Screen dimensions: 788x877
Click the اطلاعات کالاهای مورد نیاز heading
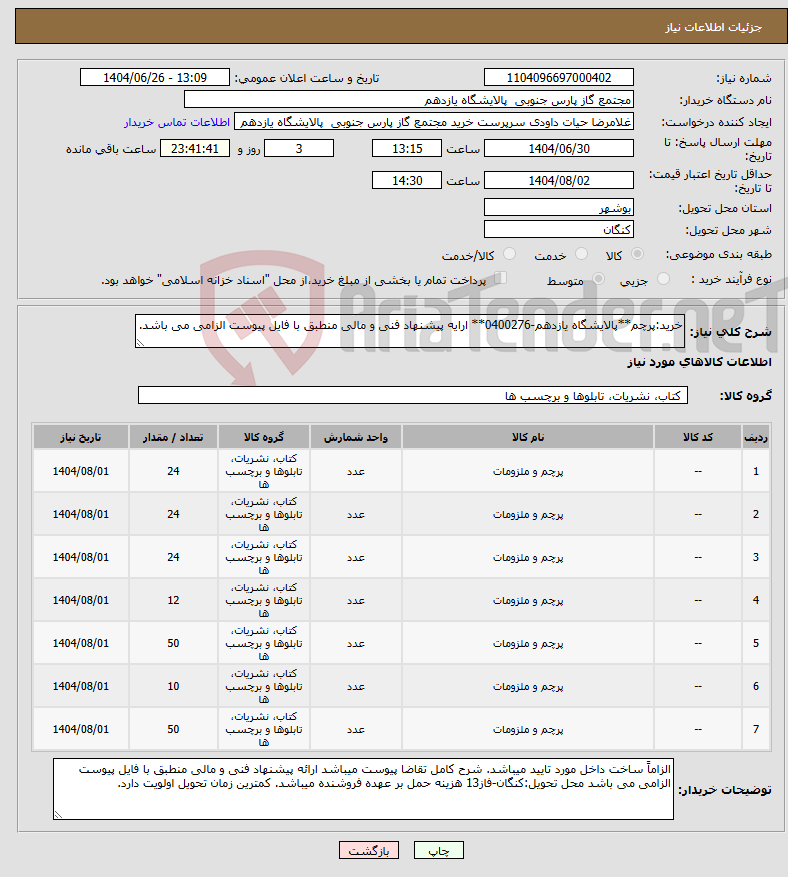pos(699,362)
